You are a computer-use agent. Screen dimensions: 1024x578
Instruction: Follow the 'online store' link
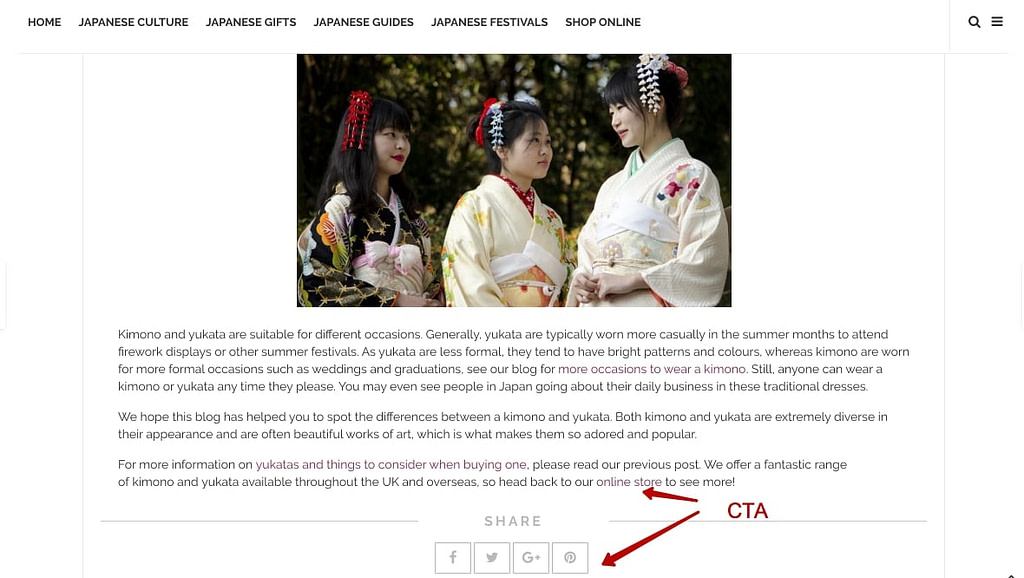click(x=629, y=482)
